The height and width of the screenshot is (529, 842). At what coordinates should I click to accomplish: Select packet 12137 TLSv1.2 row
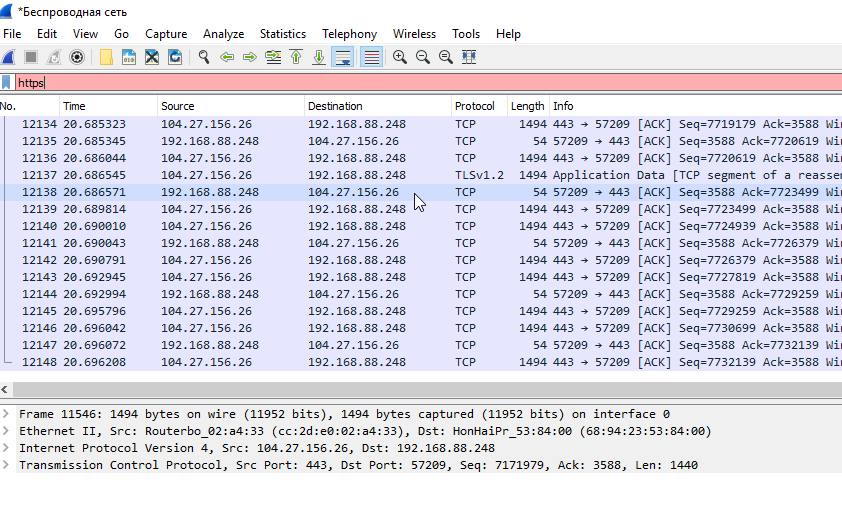421,175
